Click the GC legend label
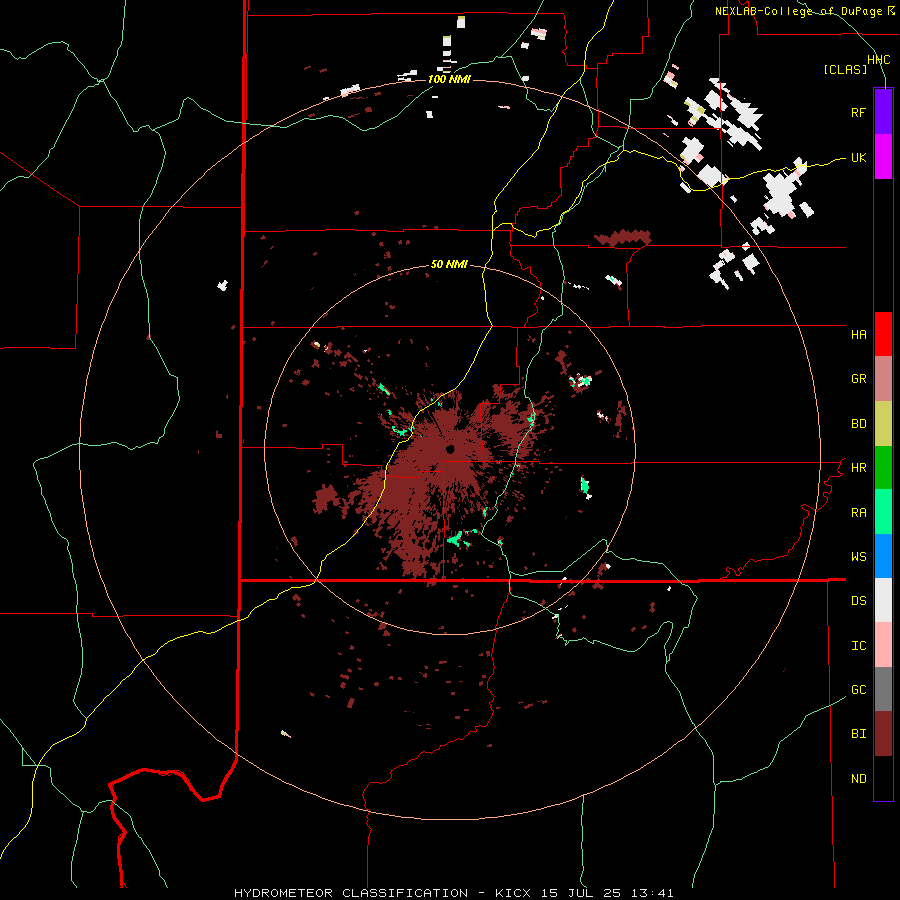Image resolution: width=900 pixels, height=900 pixels. pos(858,690)
